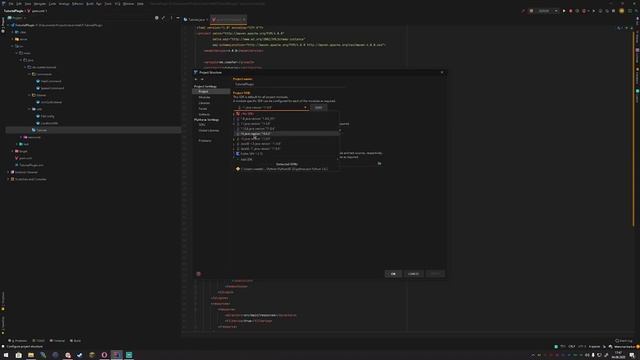This screenshot has height=360, width=640.
Task: Expand External Libraries in project tree
Action: point(9,172)
